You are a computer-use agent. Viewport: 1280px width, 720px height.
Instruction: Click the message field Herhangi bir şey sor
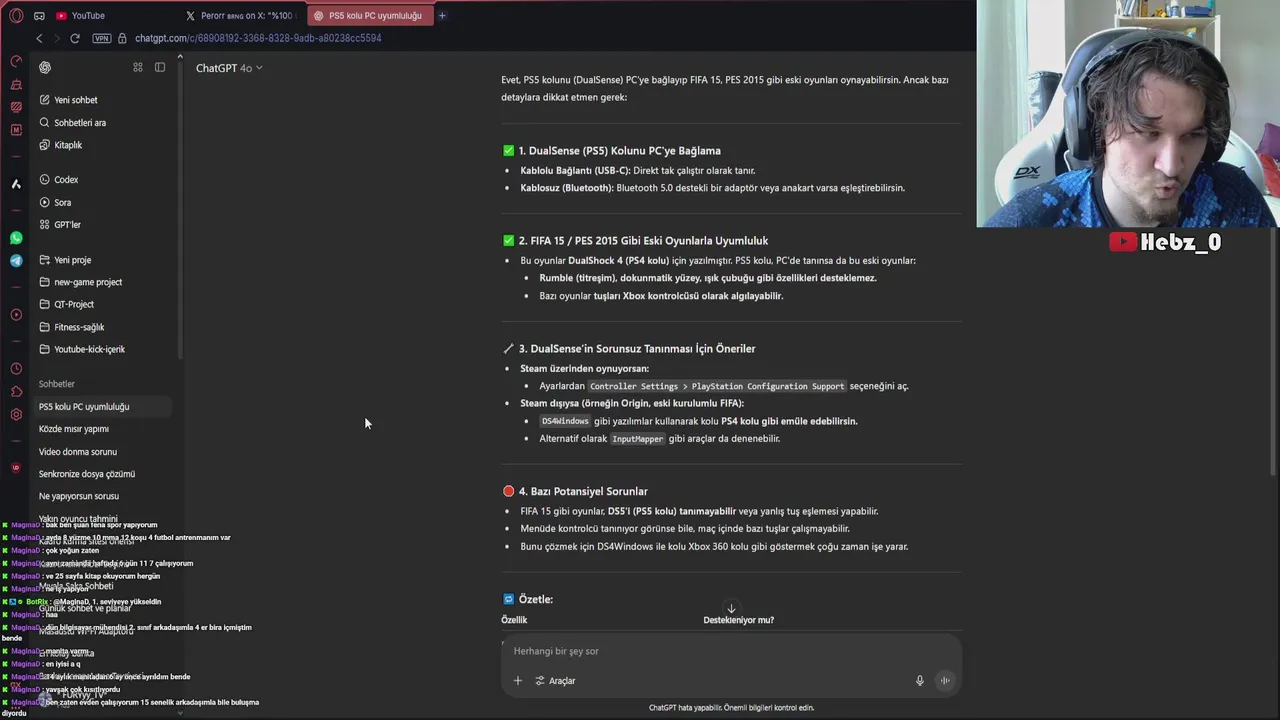click(x=731, y=651)
